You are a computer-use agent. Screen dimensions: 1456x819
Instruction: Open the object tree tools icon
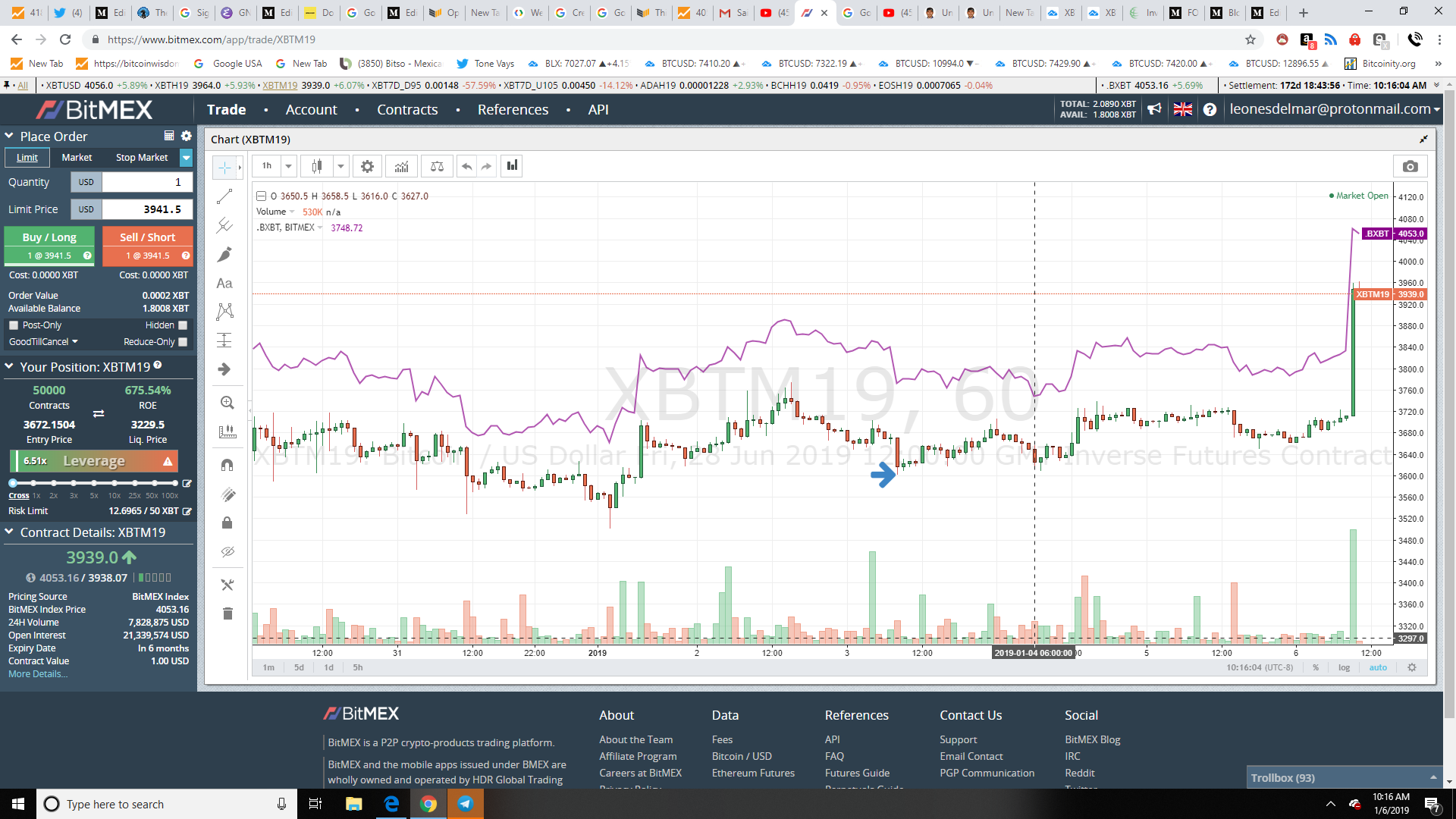coord(227,585)
